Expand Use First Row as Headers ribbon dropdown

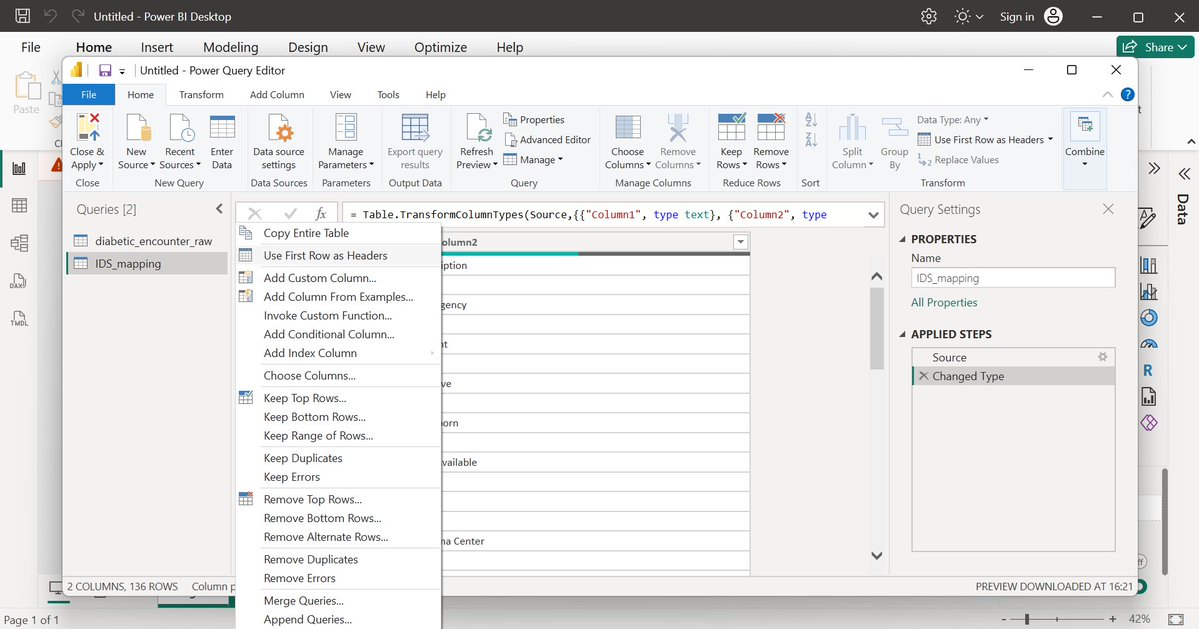(1050, 140)
